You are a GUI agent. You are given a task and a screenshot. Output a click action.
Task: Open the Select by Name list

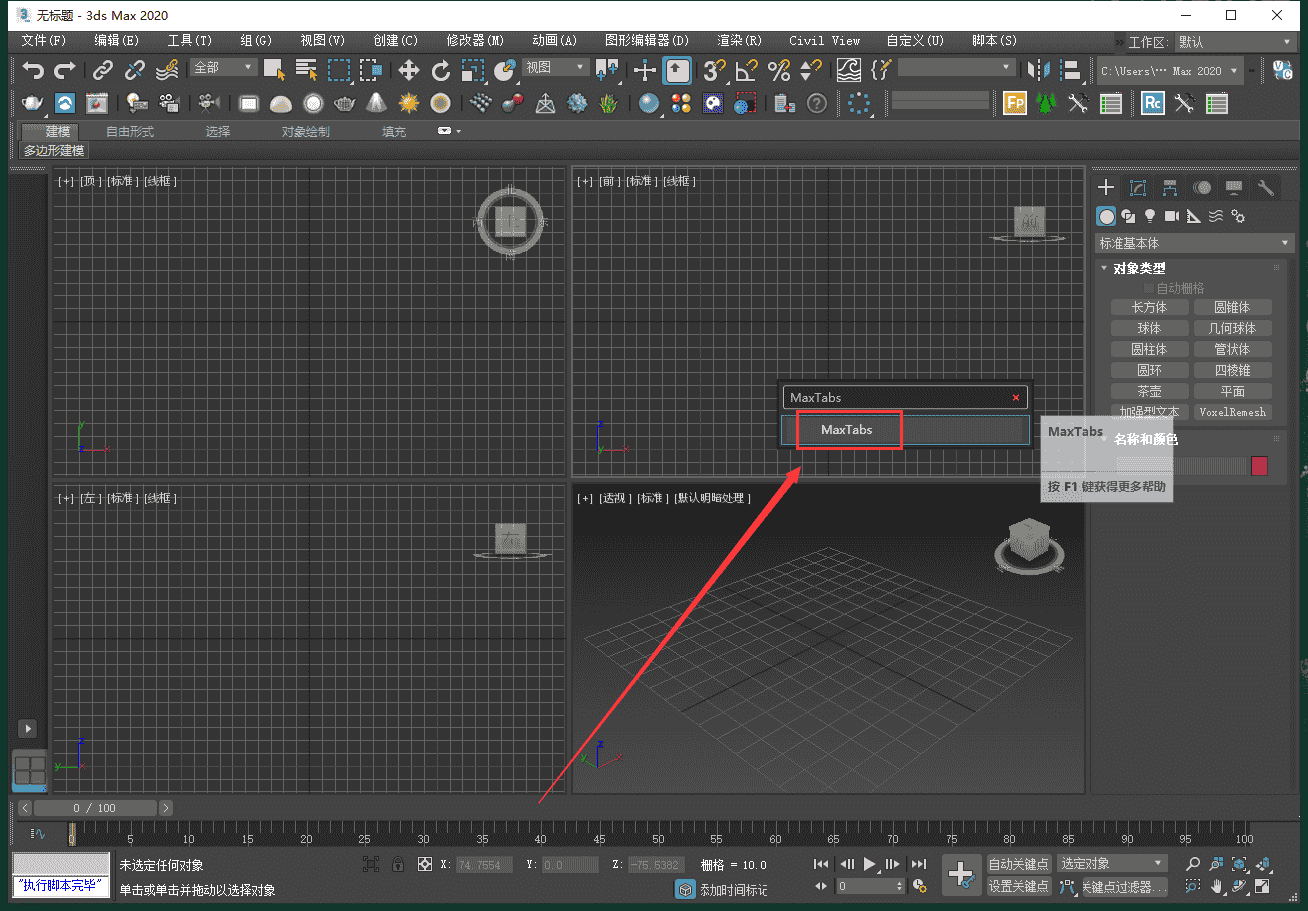pos(306,70)
